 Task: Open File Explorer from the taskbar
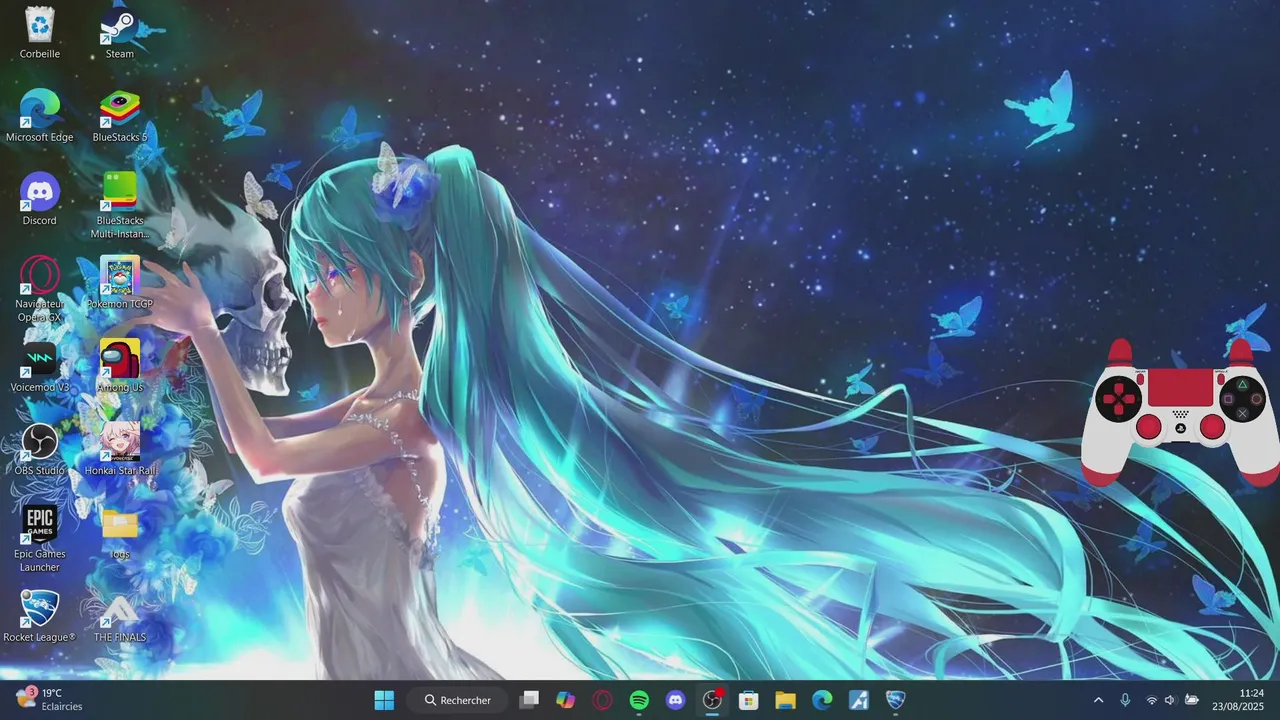(785, 700)
